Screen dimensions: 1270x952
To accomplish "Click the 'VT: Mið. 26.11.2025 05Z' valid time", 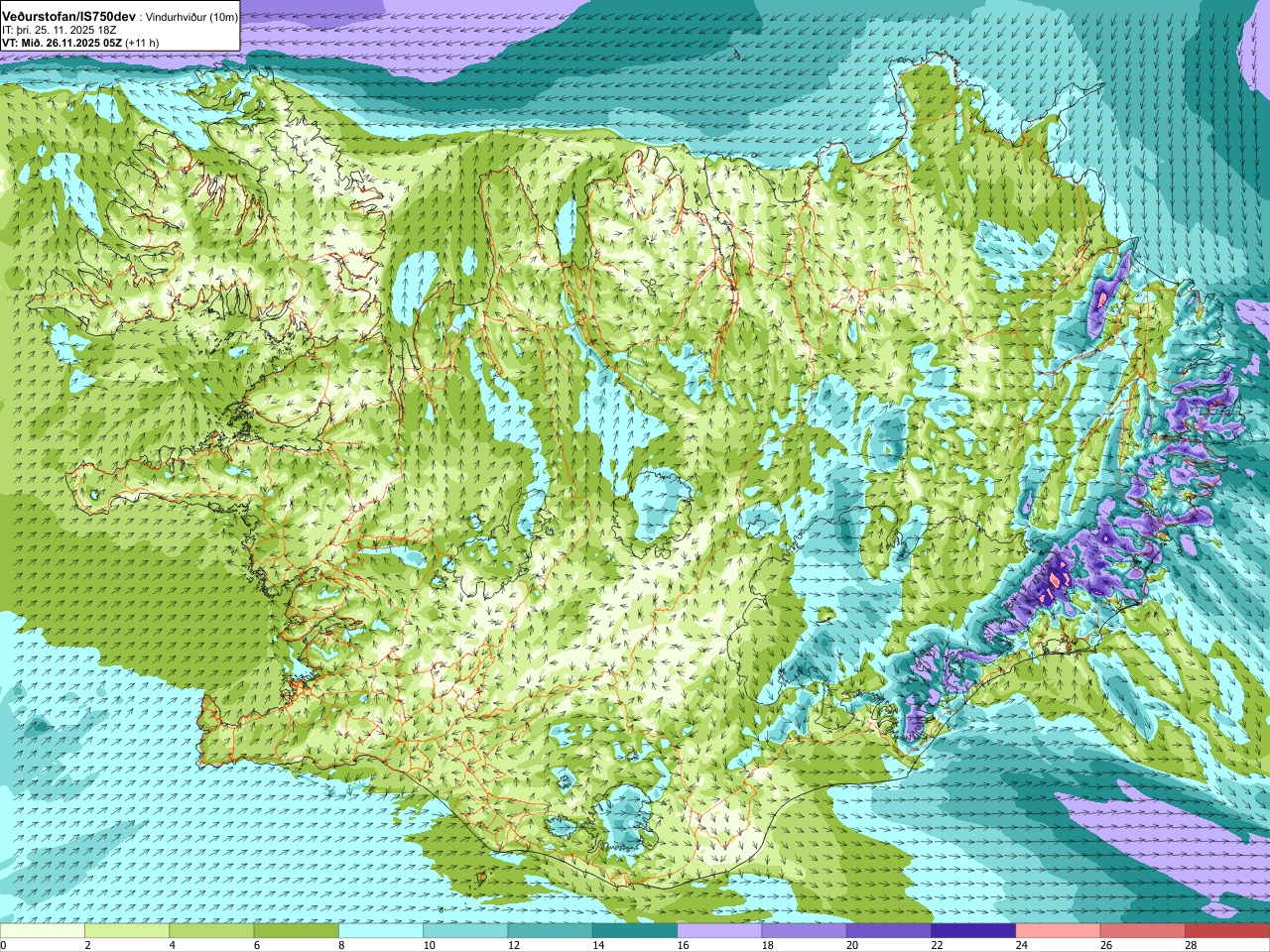I will tap(62, 43).
